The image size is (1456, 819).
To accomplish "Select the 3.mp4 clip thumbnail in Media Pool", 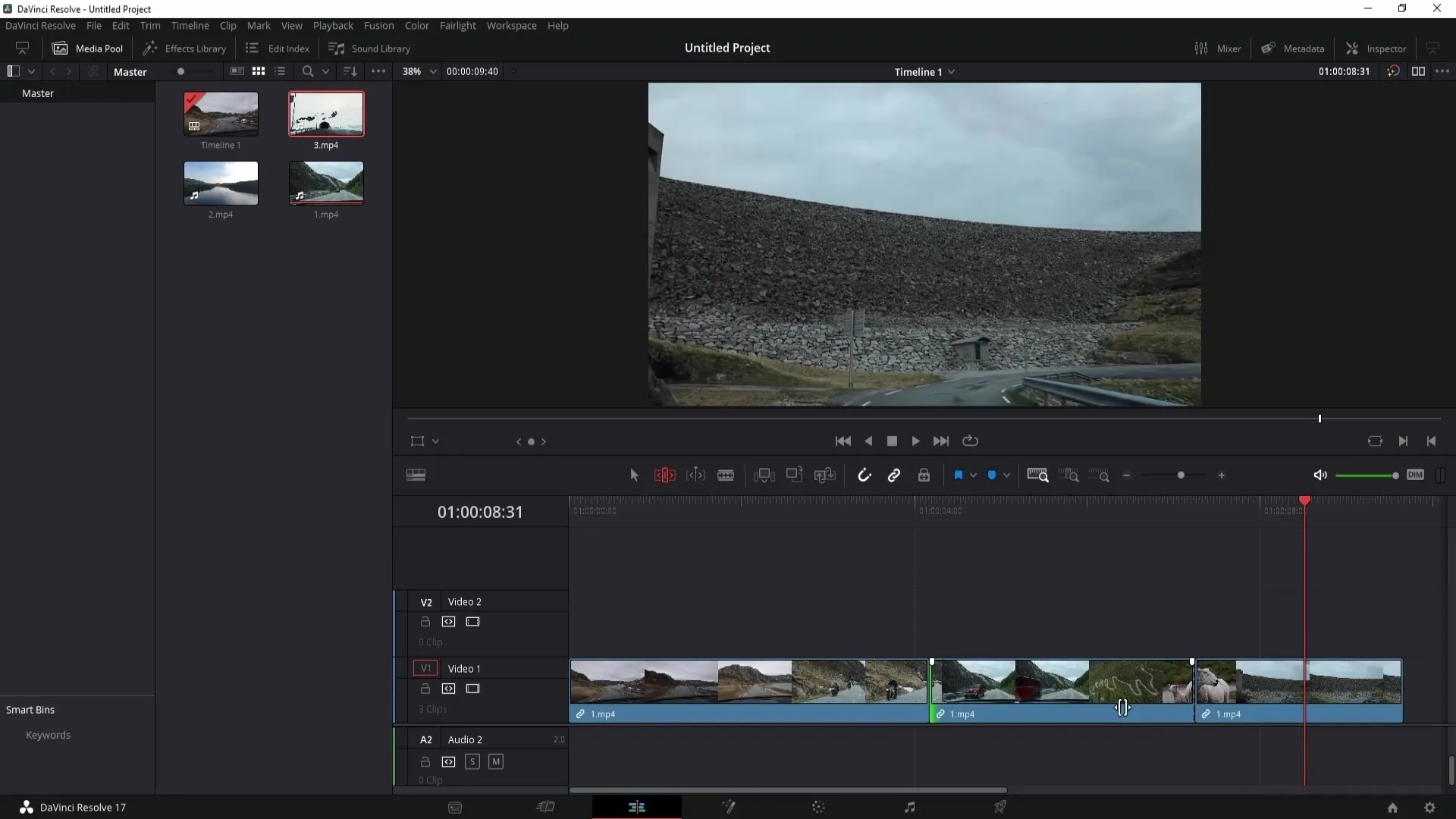I will tap(326, 113).
